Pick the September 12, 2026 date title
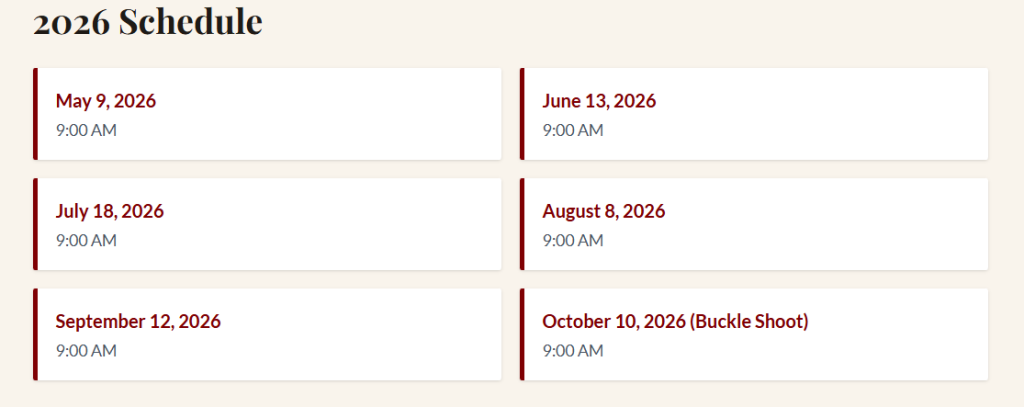This screenshot has height=407, width=1024. pyautogui.click(x=138, y=321)
